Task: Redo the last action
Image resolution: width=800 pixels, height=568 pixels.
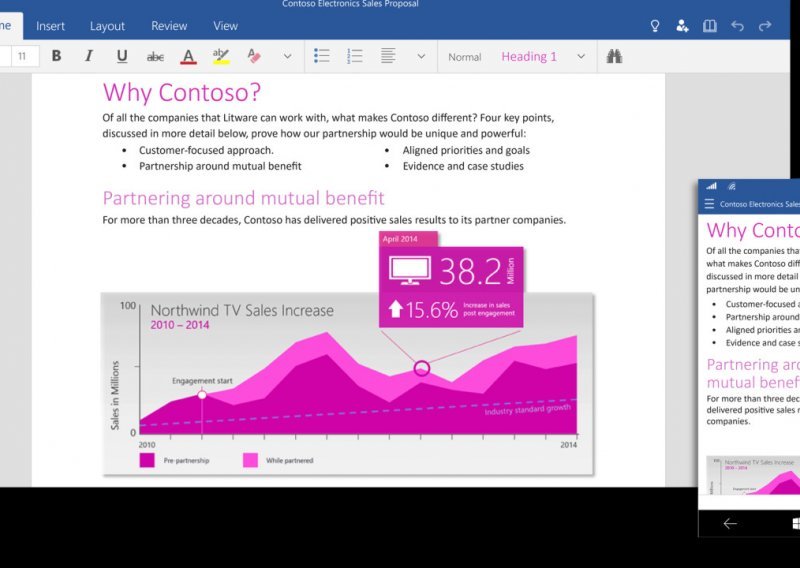Action: click(x=765, y=26)
